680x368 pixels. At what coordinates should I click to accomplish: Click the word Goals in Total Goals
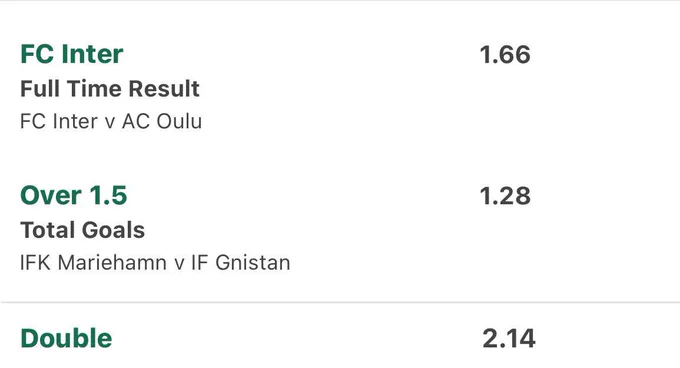[x=114, y=230]
